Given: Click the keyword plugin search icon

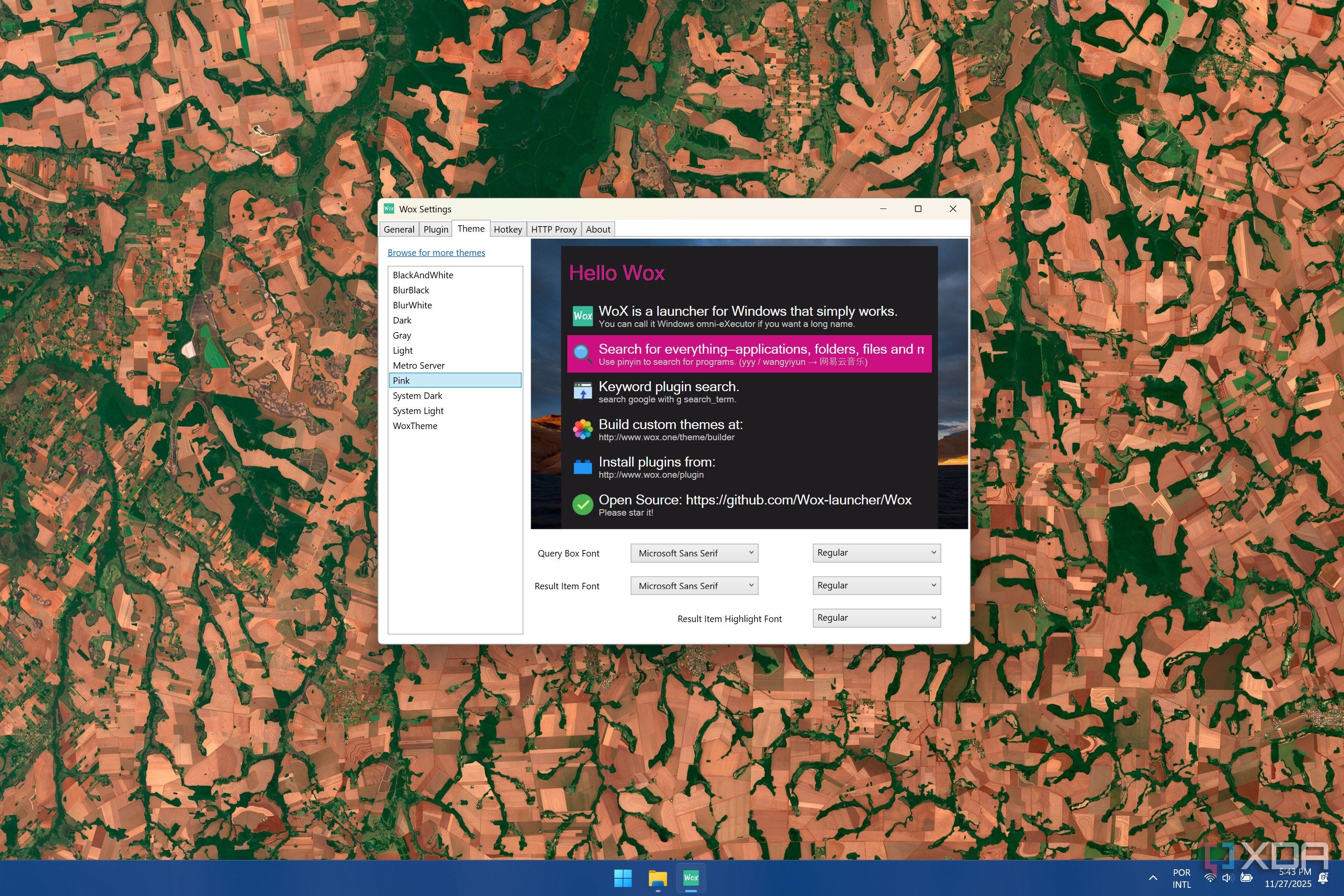Looking at the screenshot, I should [582, 392].
